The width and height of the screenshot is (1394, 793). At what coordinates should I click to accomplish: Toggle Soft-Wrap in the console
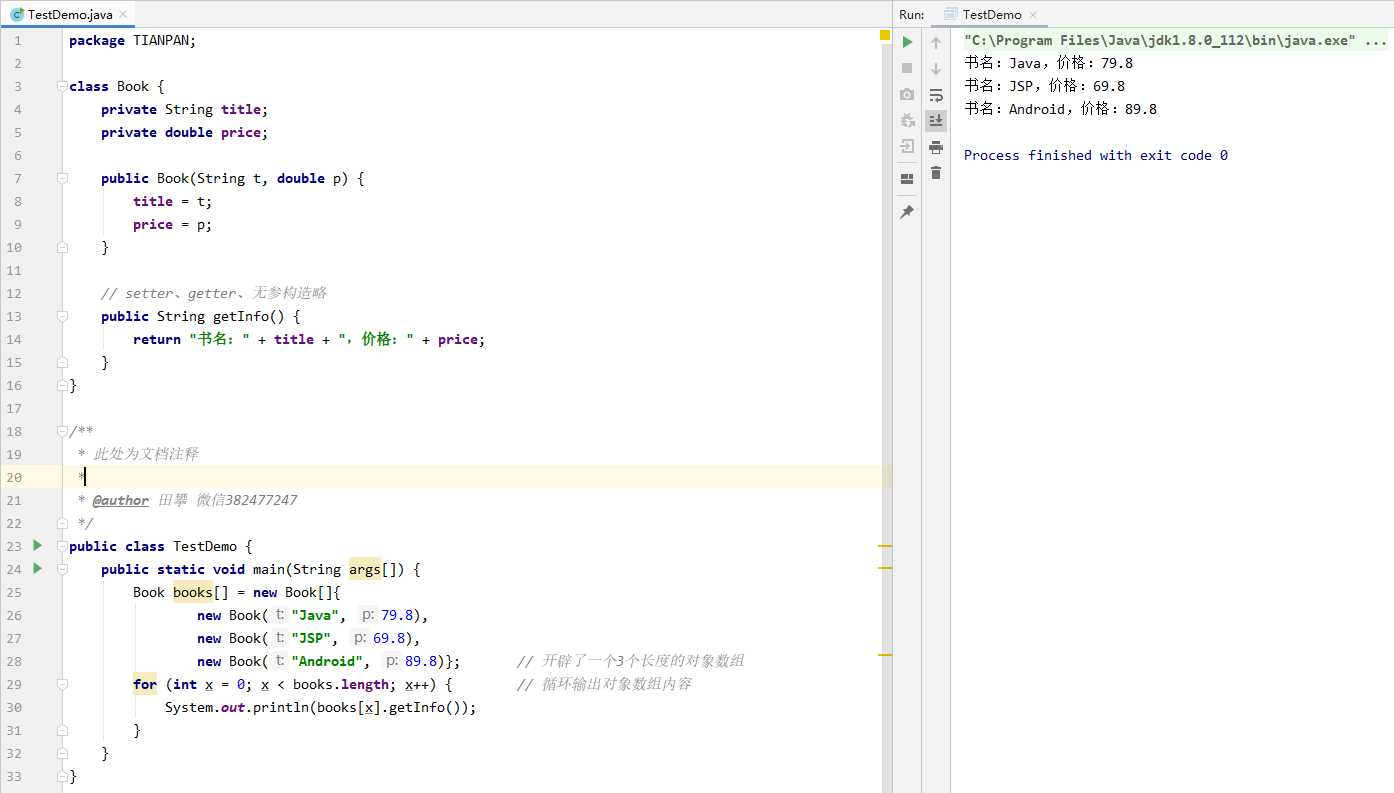(936, 95)
